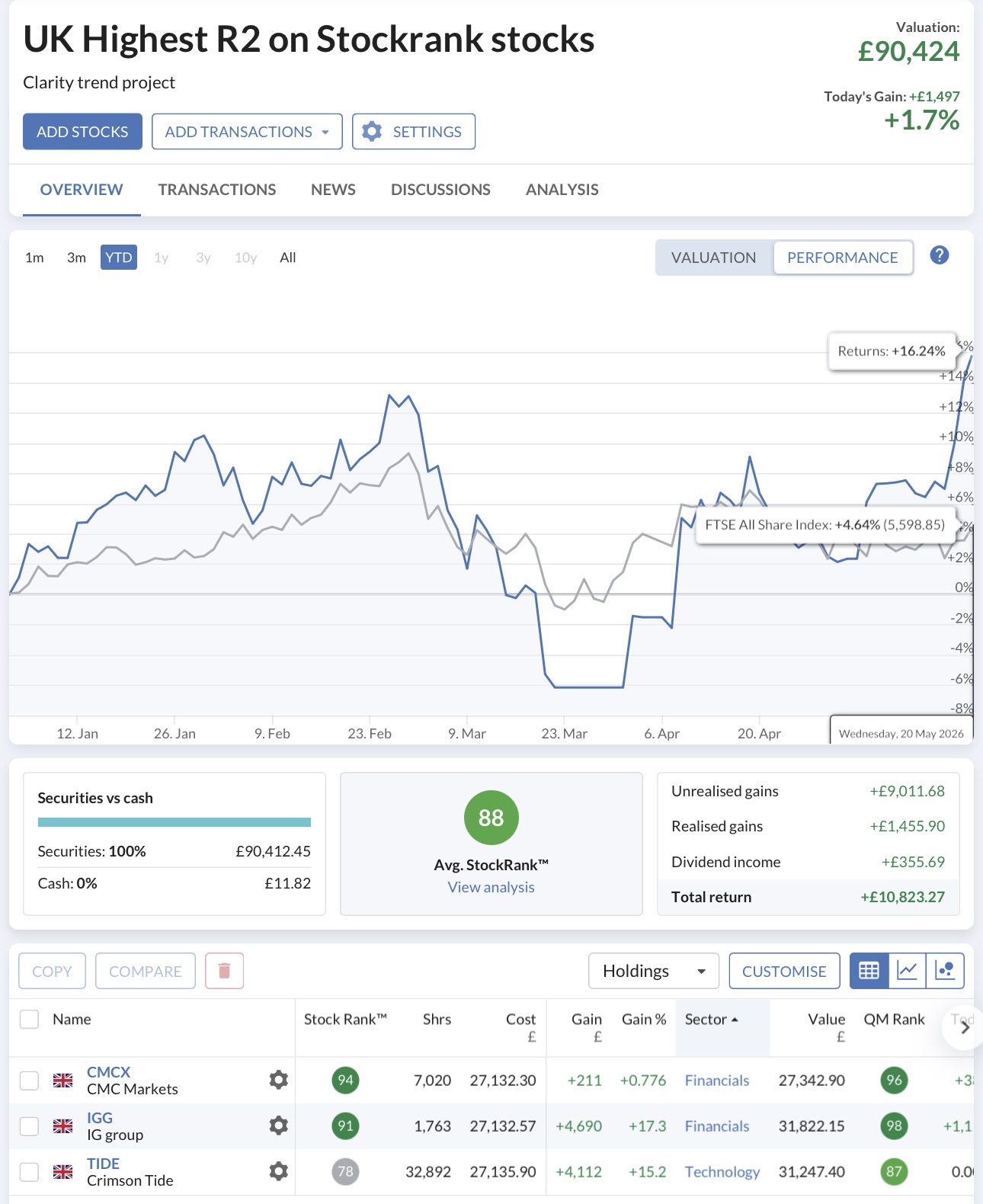Screen dimensions: 983x1204
Task: Switch chart to Performance mode
Action: pyautogui.click(x=843, y=258)
